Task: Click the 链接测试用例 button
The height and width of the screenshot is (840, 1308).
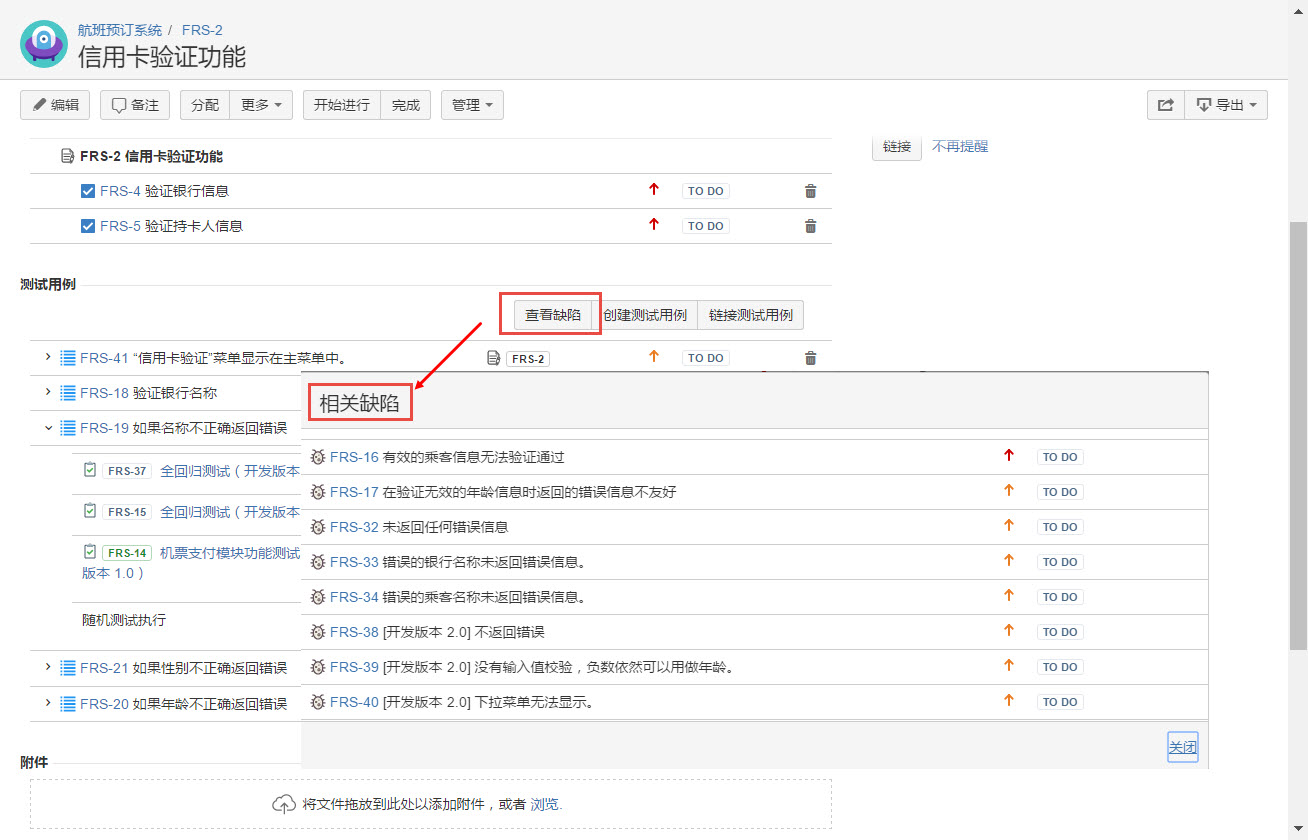Action: [x=751, y=315]
